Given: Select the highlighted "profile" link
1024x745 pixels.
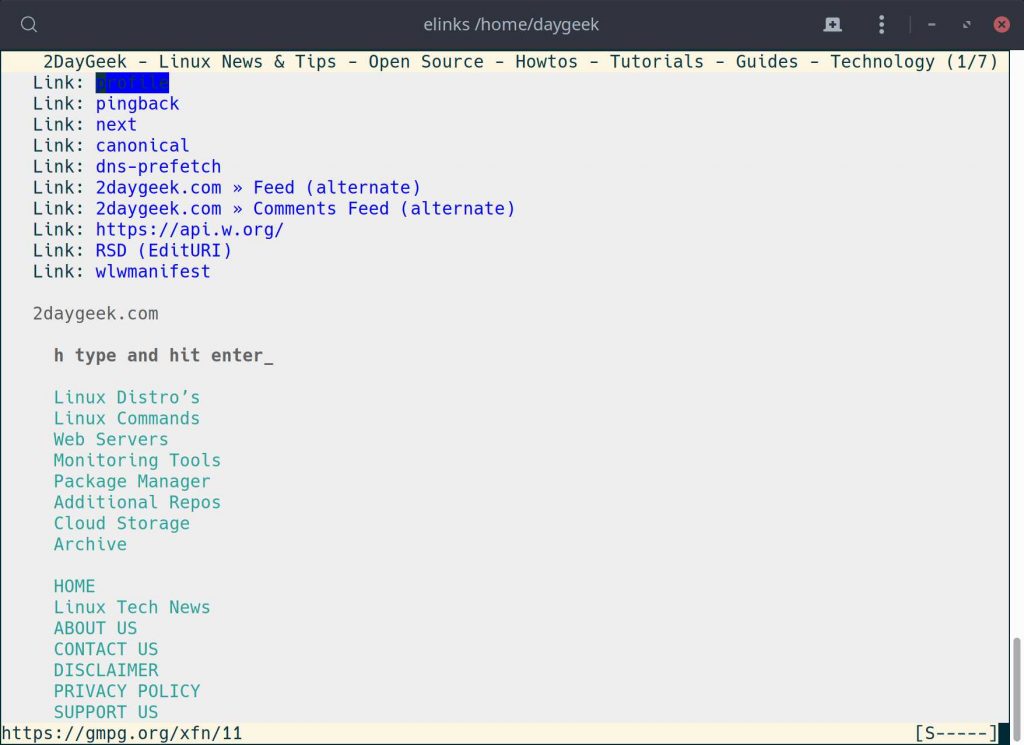Looking at the screenshot, I should (131, 82).
